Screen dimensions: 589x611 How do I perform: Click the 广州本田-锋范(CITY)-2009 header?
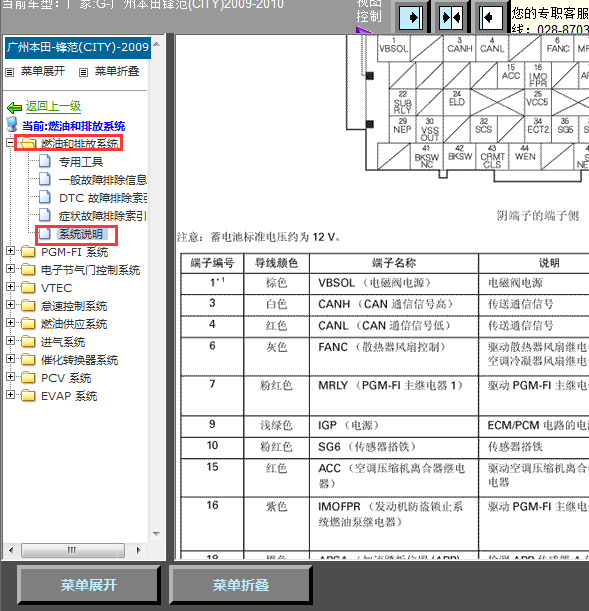(78, 48)
